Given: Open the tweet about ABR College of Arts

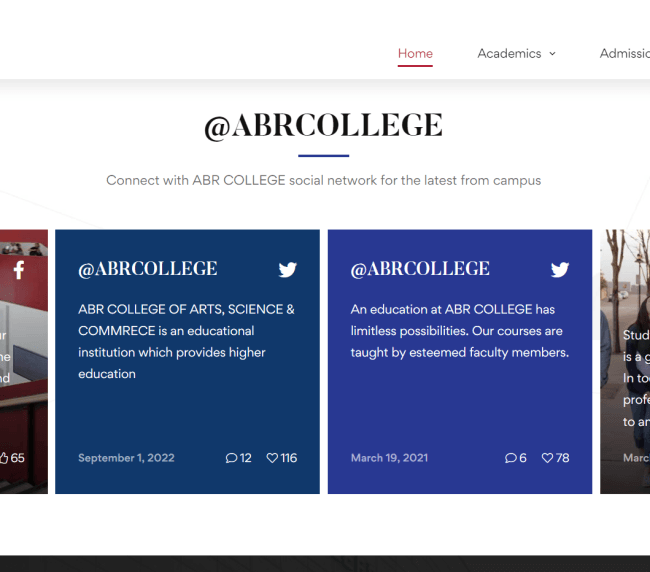Looking at the screenshot, I should tap(186, 341).
